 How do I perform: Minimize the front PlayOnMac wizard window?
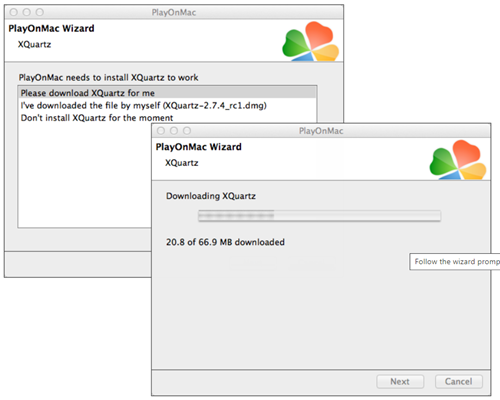click(174, 131)
